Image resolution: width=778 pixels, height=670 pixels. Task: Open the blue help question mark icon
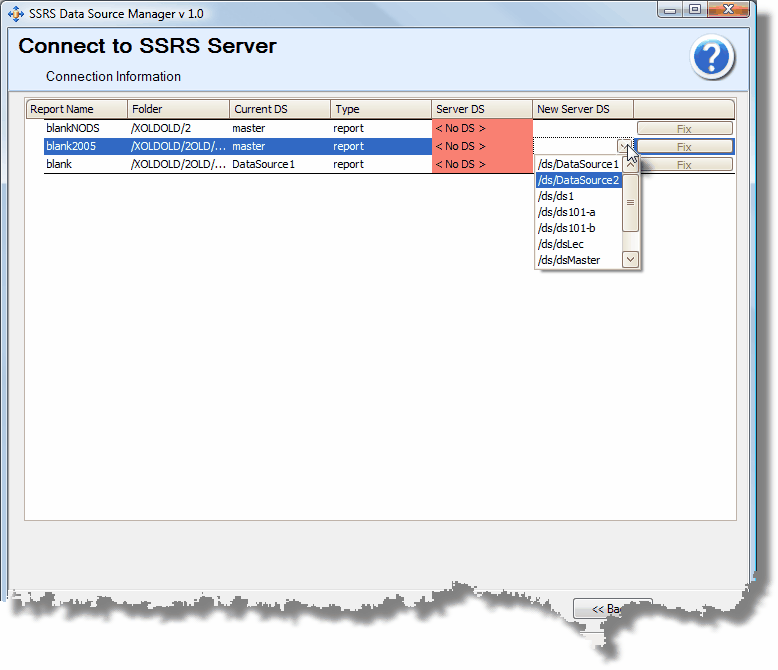(712, 58)
